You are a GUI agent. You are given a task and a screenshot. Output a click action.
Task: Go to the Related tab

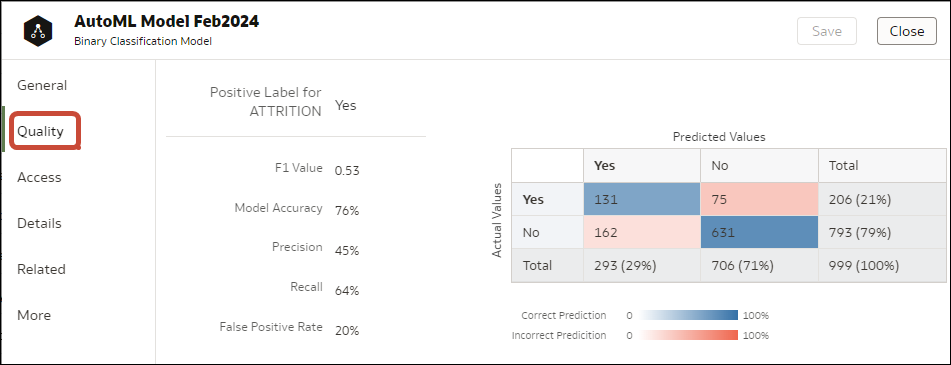[41, 269]
